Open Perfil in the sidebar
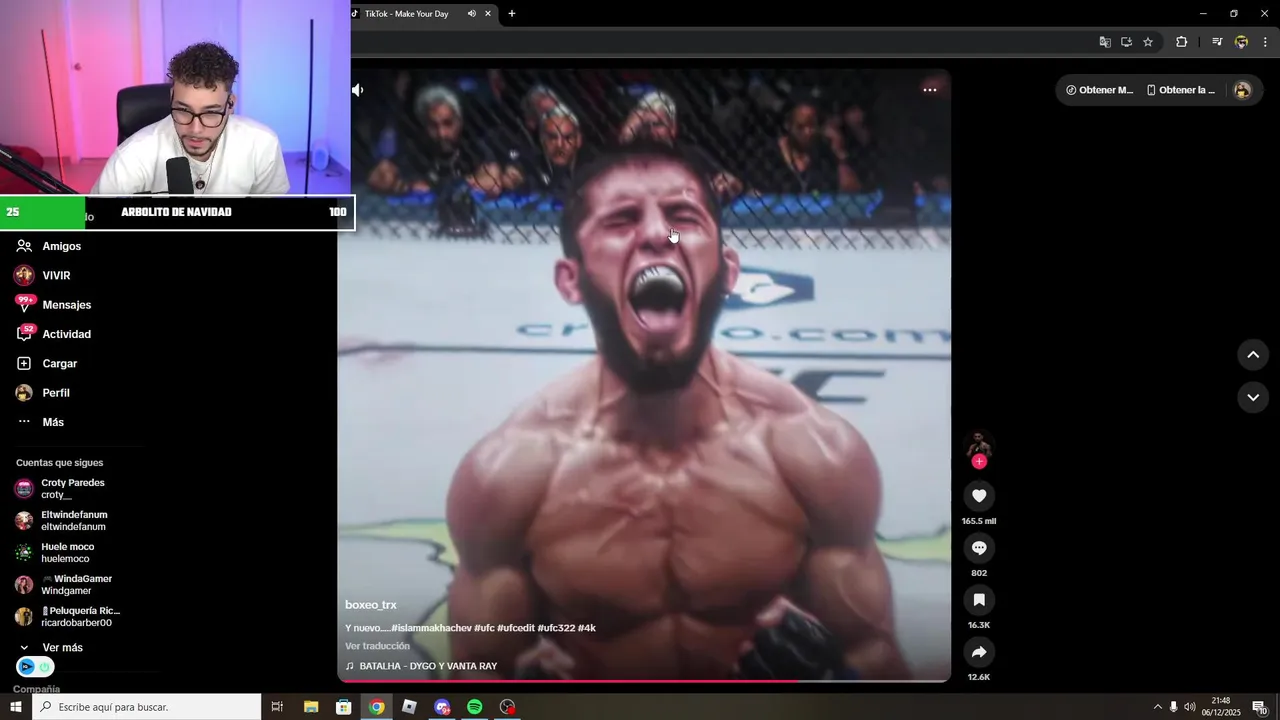 56,393
